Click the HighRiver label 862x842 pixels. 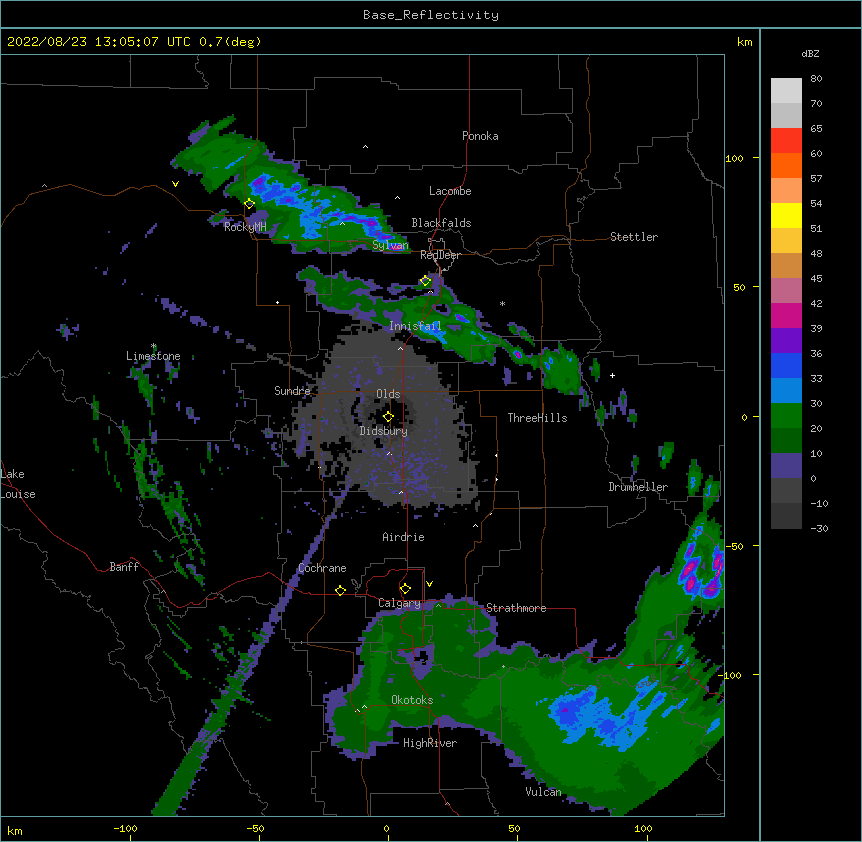(430, 743)
